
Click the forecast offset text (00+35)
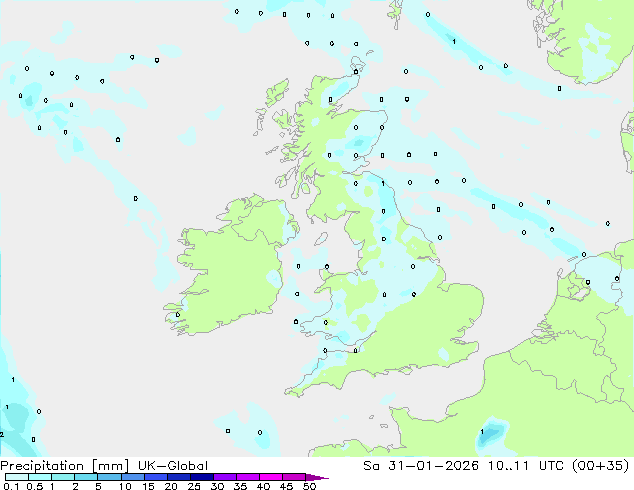600,466
